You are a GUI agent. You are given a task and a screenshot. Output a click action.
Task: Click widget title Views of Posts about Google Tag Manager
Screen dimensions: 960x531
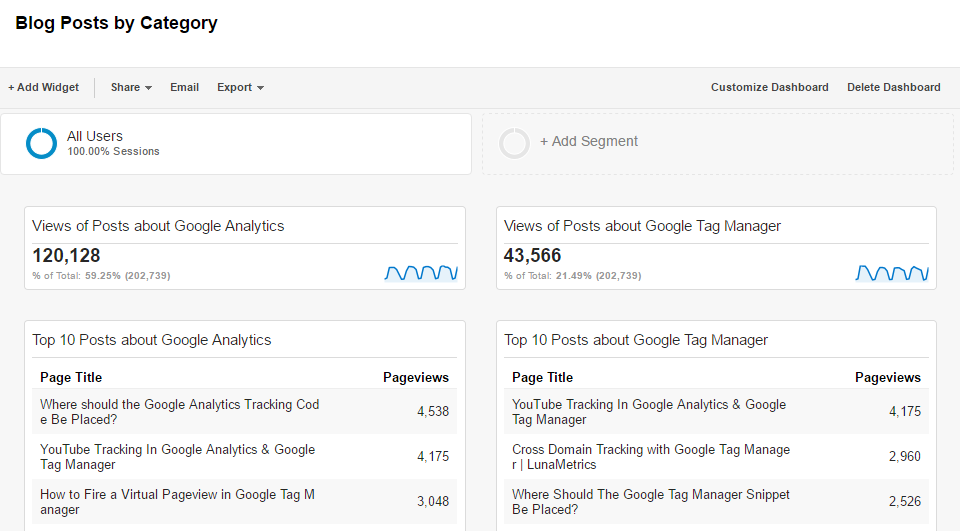pyautogui.click(x=642, y=226)
